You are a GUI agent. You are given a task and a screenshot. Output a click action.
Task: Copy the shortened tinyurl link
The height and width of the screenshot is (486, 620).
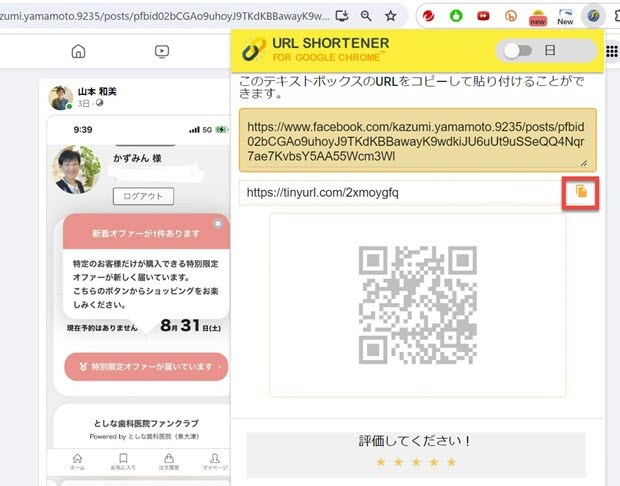[581, 192]
